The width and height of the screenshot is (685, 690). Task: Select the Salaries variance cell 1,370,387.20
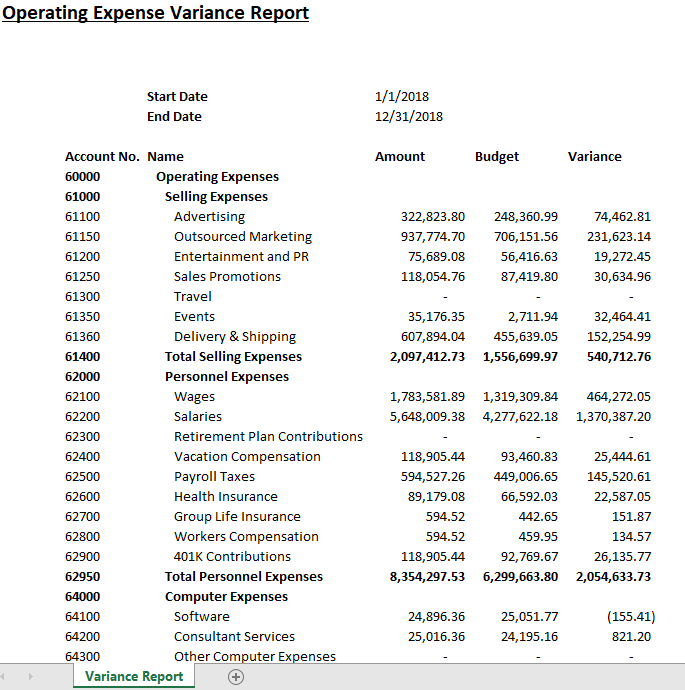613,417
